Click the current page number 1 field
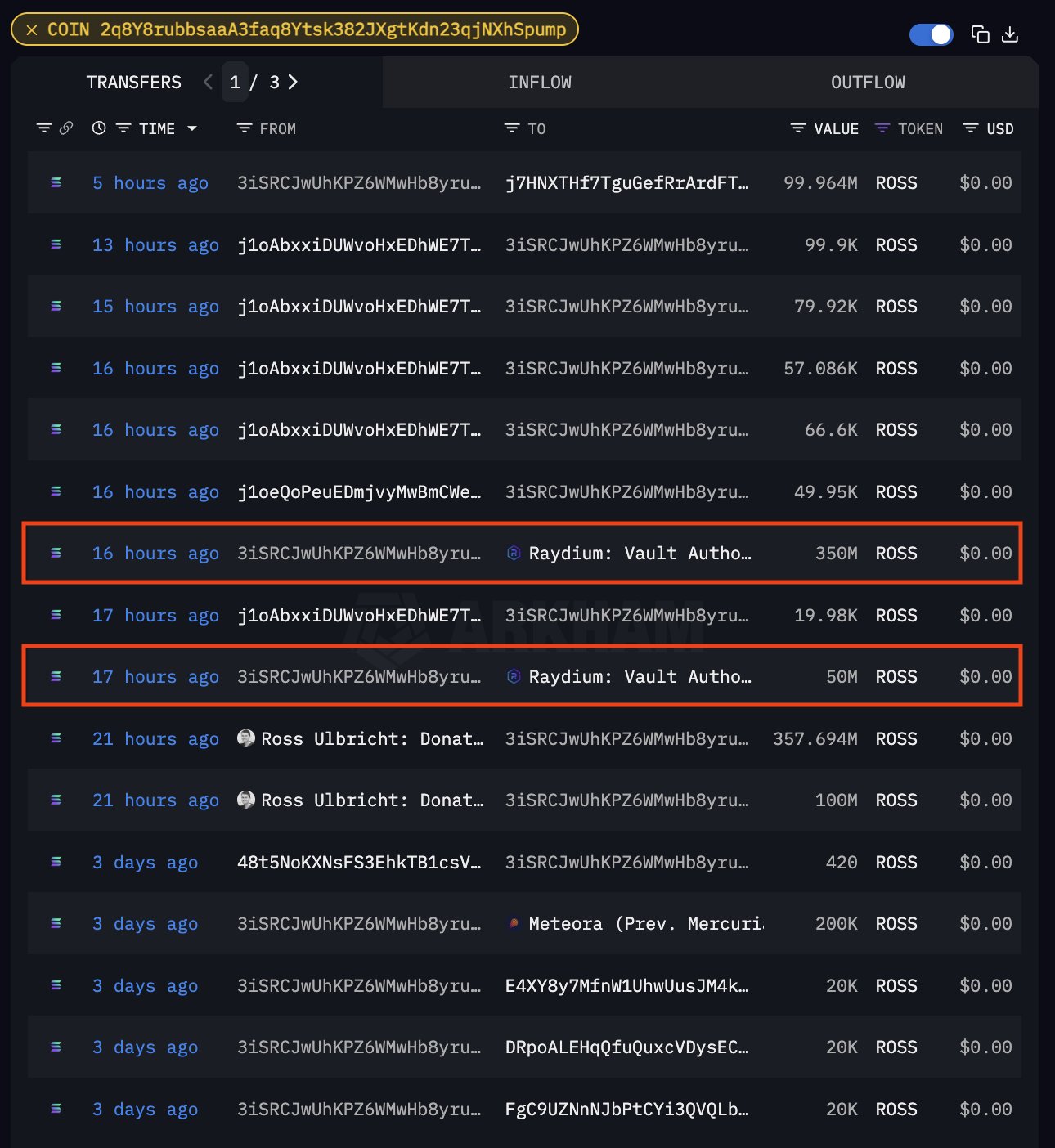Screen dimensions: 1055x1148 tap(235, 82)
